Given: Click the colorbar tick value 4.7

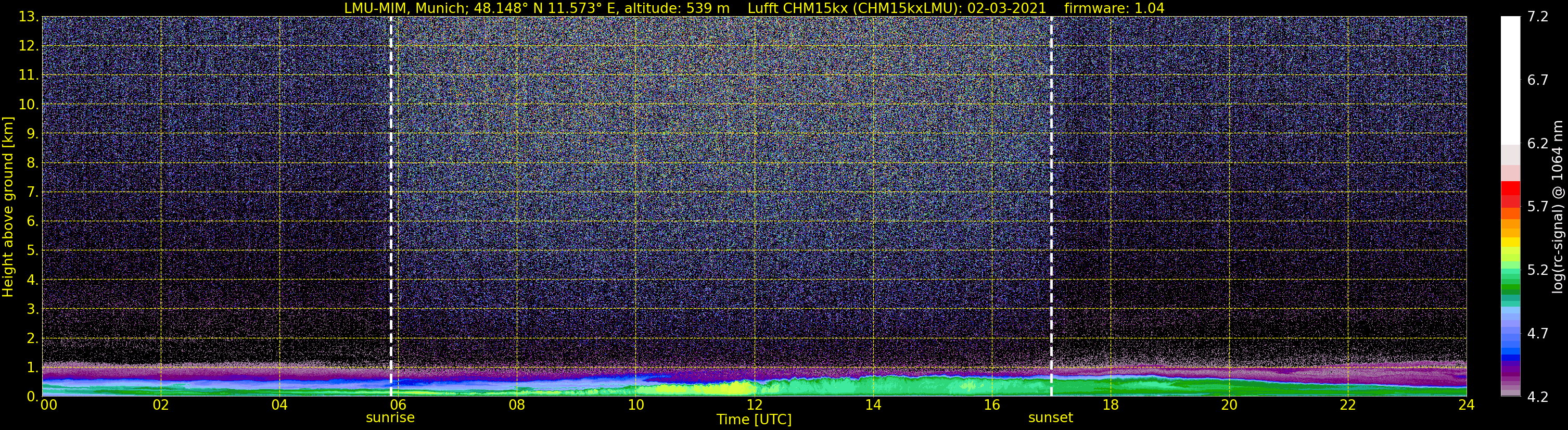Looking at the screenshot, I should [1538, 334].
